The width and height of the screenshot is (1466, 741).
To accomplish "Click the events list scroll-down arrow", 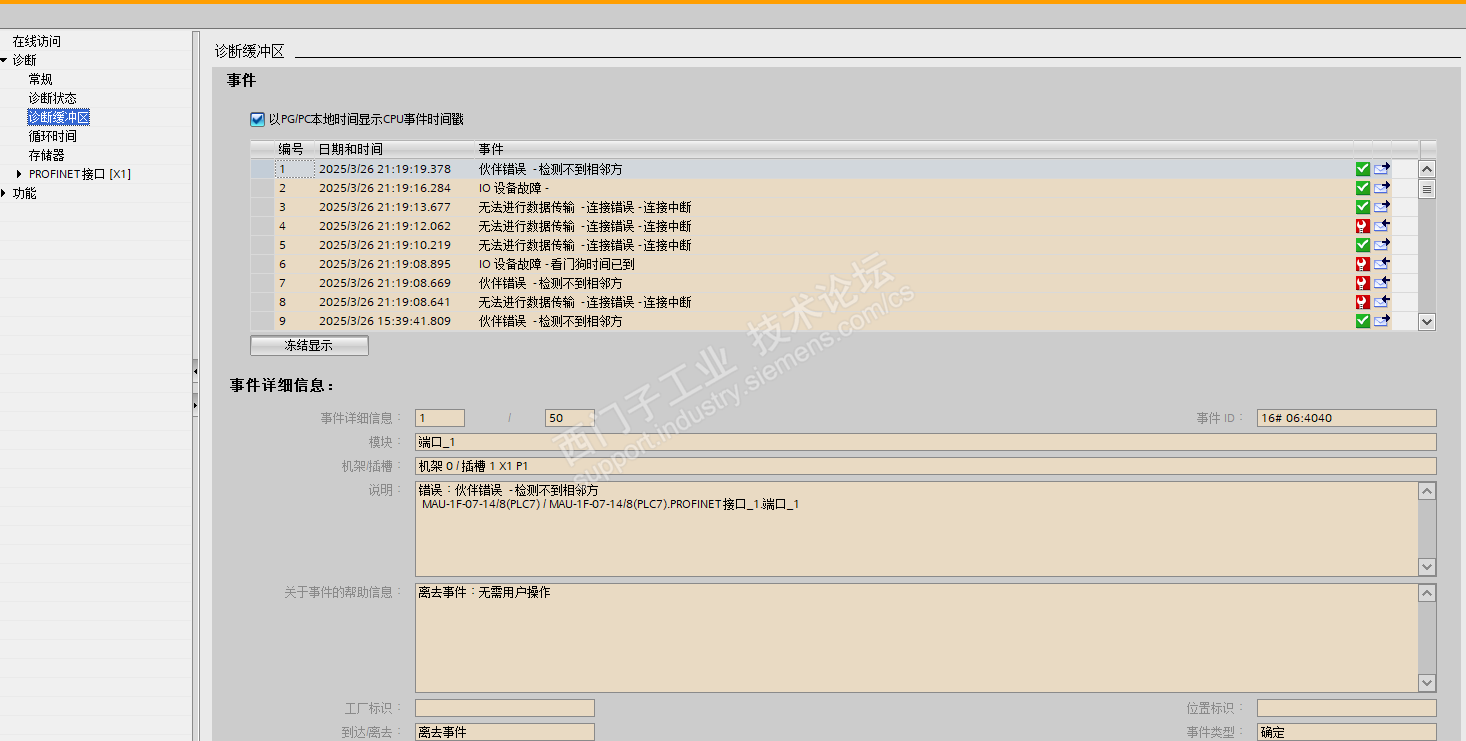I will tap(1427, 322).
